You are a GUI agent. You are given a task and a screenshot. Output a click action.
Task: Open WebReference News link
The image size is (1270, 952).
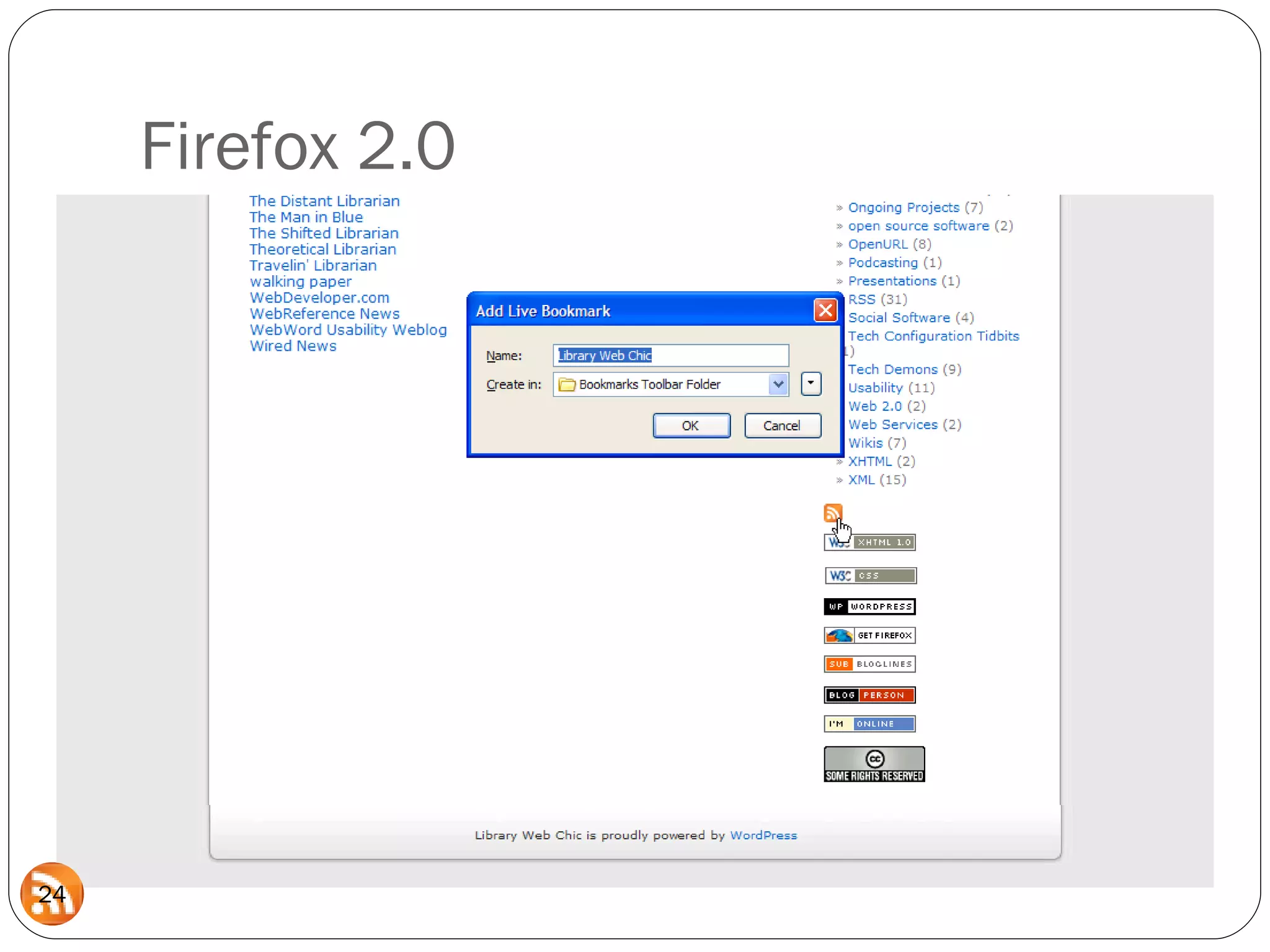point(325,314)
